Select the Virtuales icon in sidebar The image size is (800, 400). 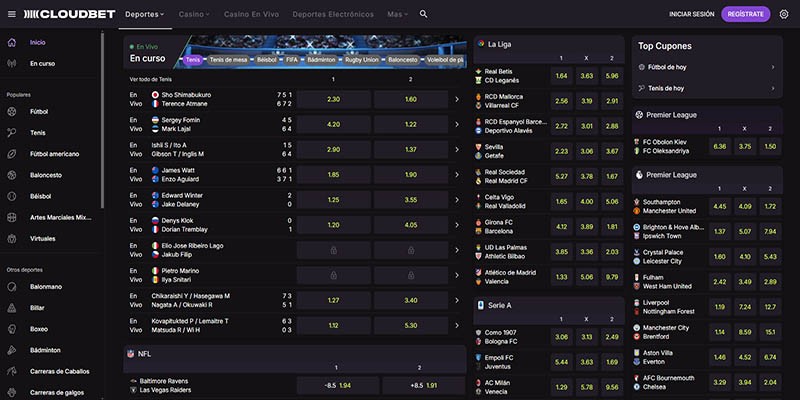point(12,239)
